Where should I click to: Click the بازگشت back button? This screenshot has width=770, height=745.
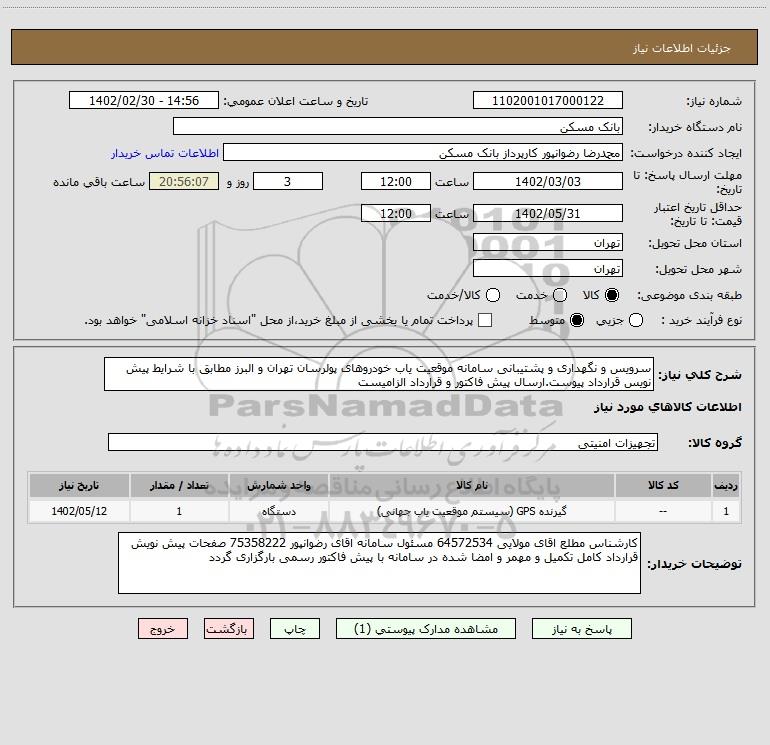pos(229,629)
